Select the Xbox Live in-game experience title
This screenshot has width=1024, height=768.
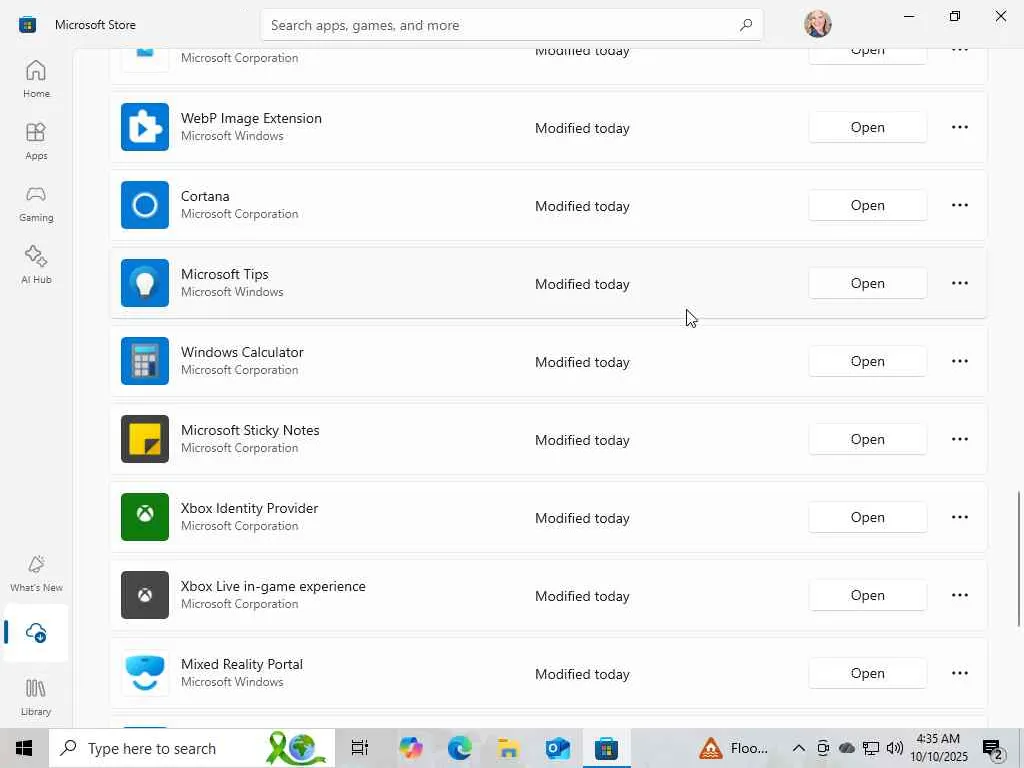pos(273,586)
